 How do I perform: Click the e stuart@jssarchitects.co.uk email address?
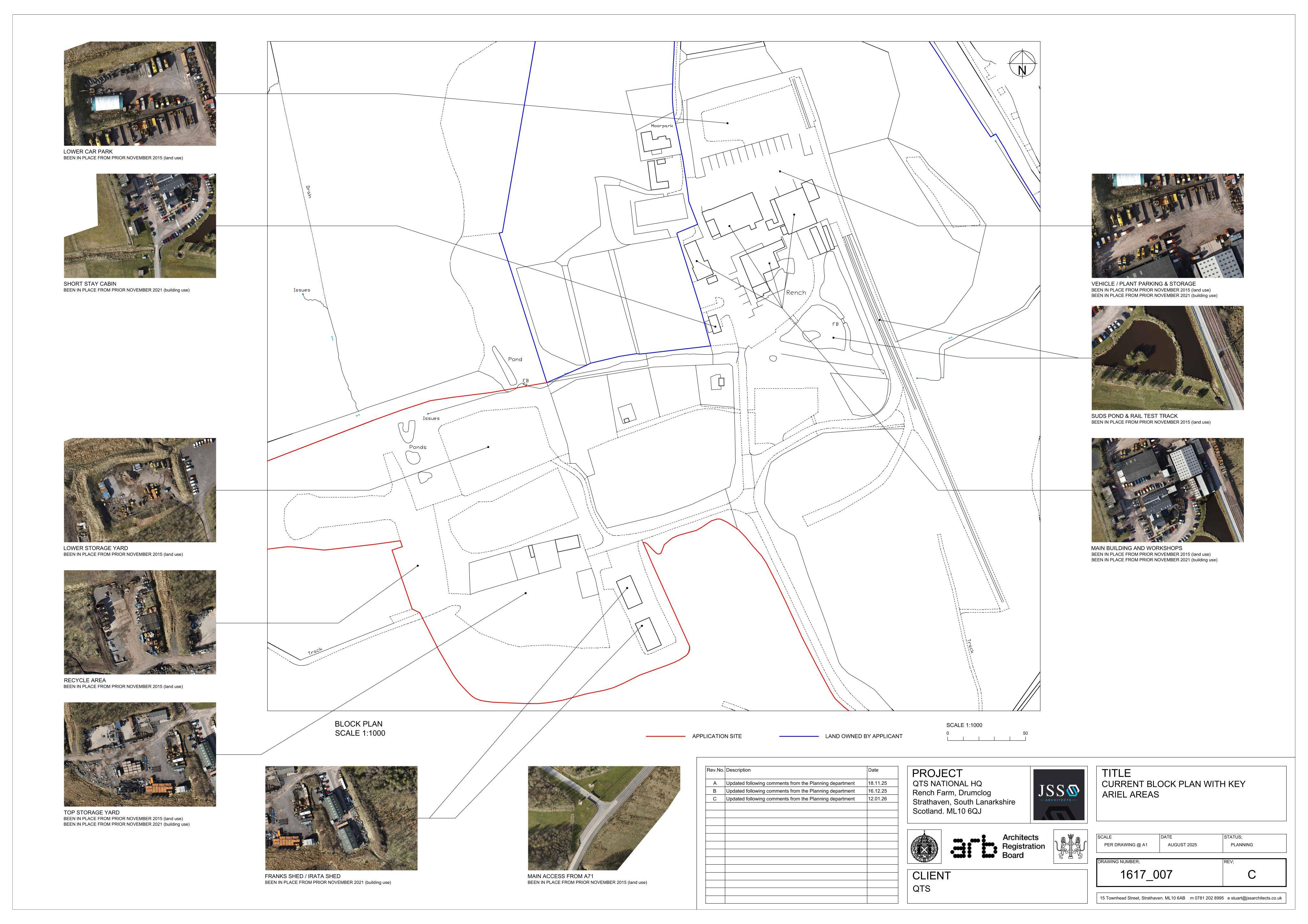(x=1254, y=898)
